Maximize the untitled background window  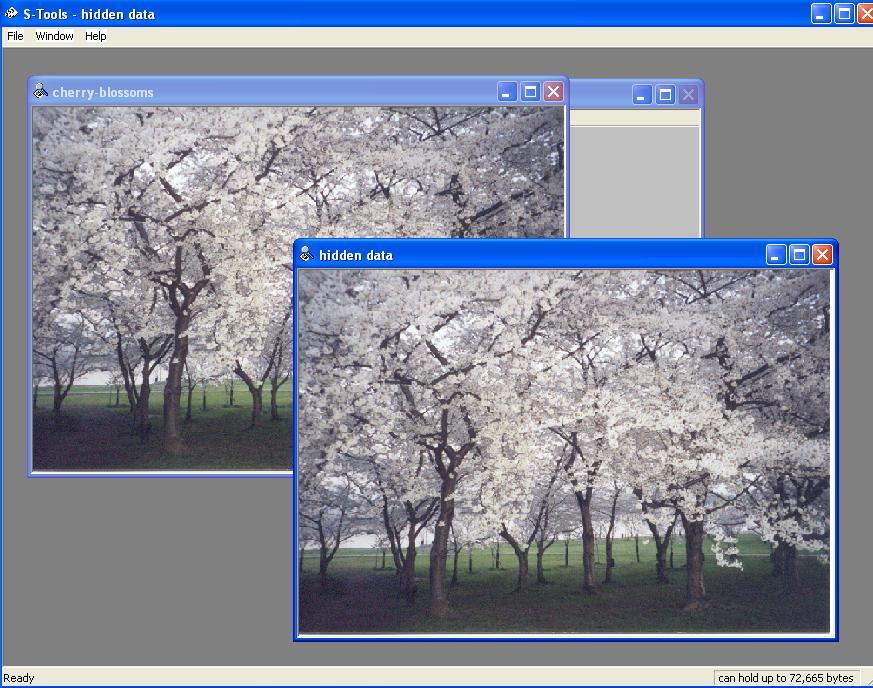[665, 95]
